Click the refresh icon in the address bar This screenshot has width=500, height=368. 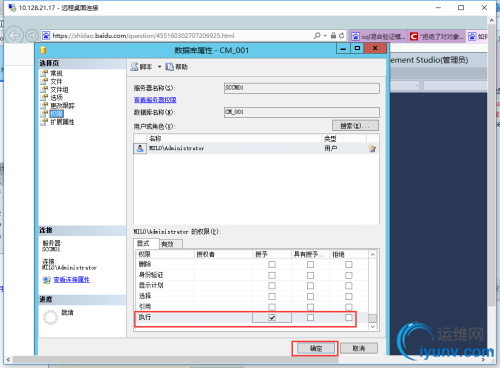coord(342,35)
